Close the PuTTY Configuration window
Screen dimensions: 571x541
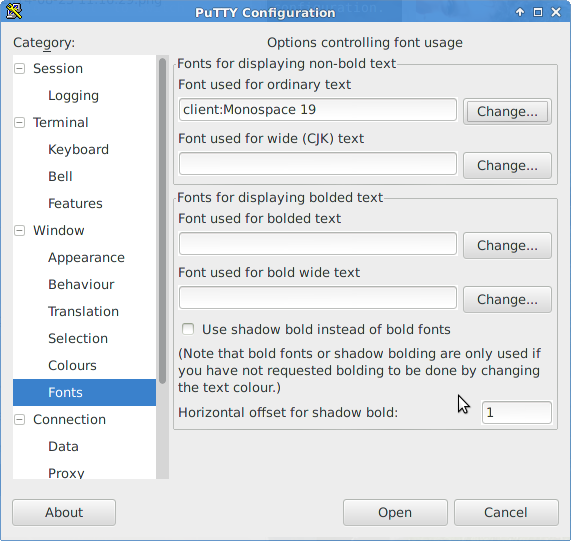556,12
